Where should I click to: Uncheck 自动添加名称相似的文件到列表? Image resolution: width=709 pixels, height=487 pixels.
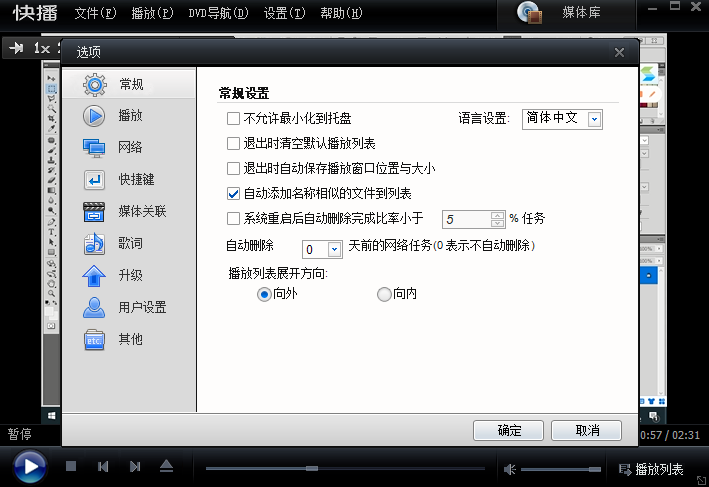tap(234, 193)
